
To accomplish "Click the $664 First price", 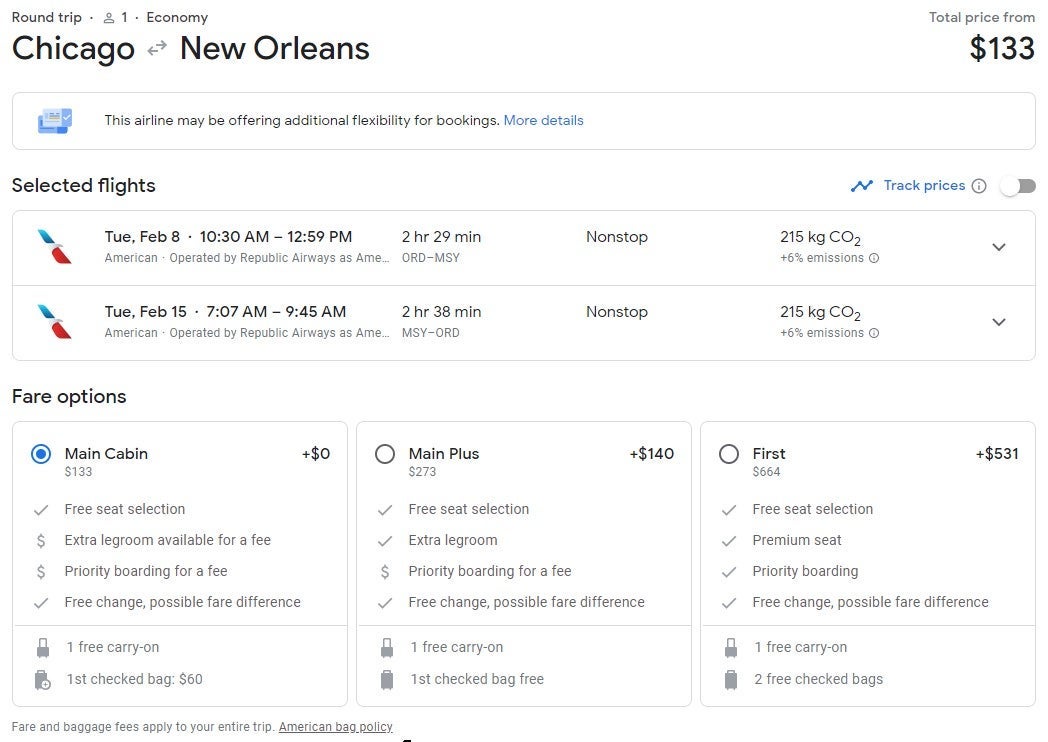I will (767, 472).
